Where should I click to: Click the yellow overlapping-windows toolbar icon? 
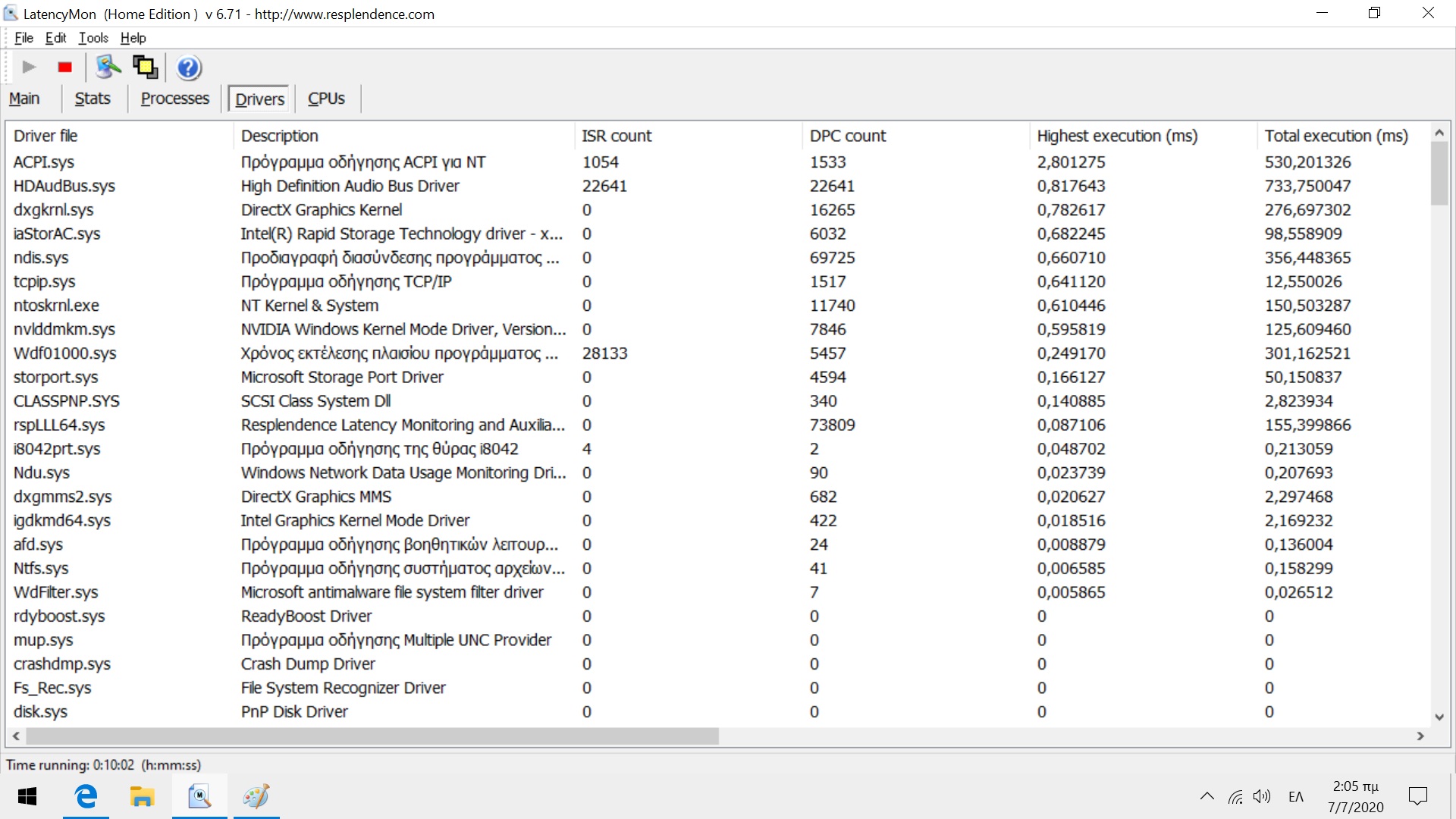tap(145, 67)
